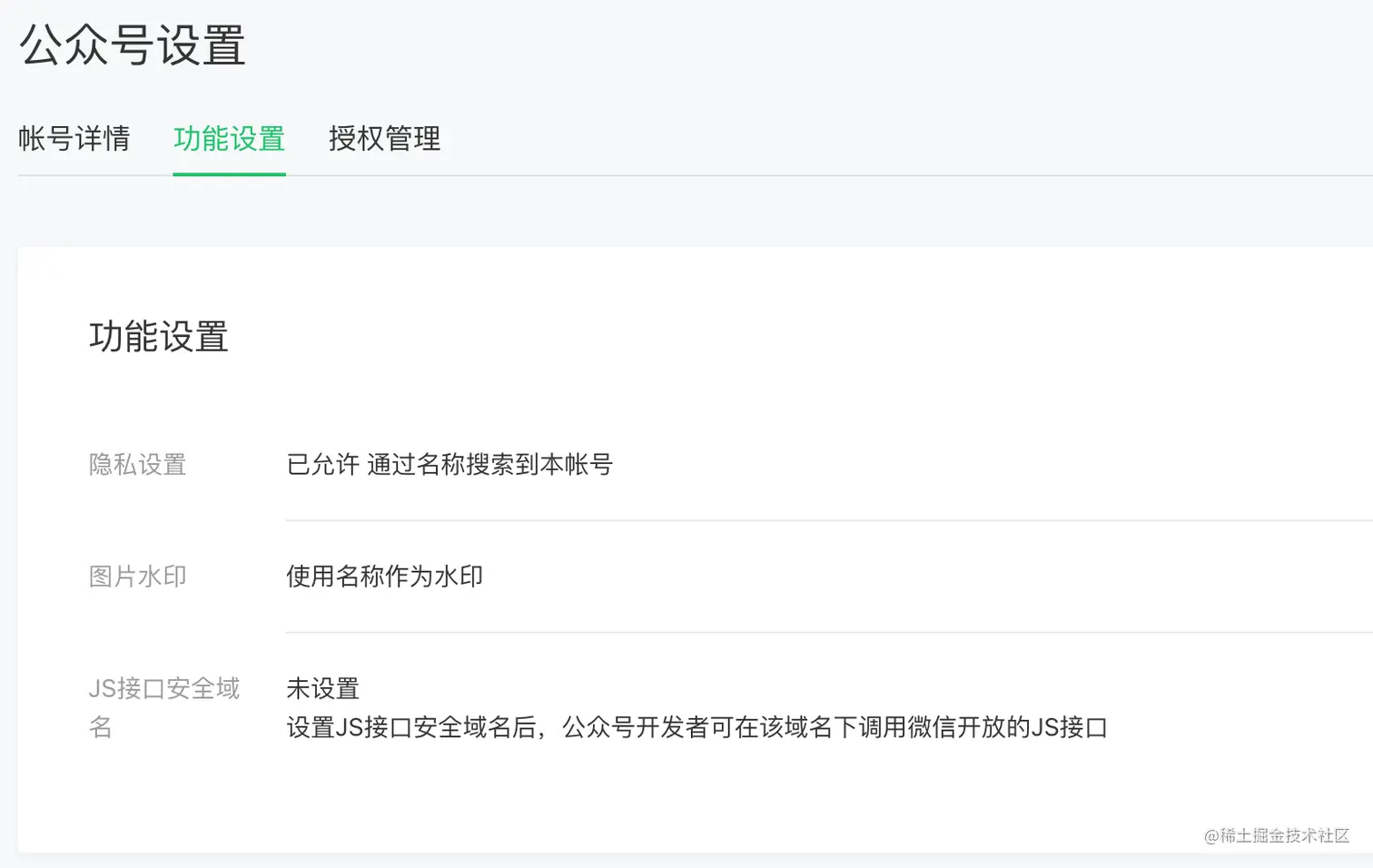Click the 未设置 domain status text

[x=323, y=689]
